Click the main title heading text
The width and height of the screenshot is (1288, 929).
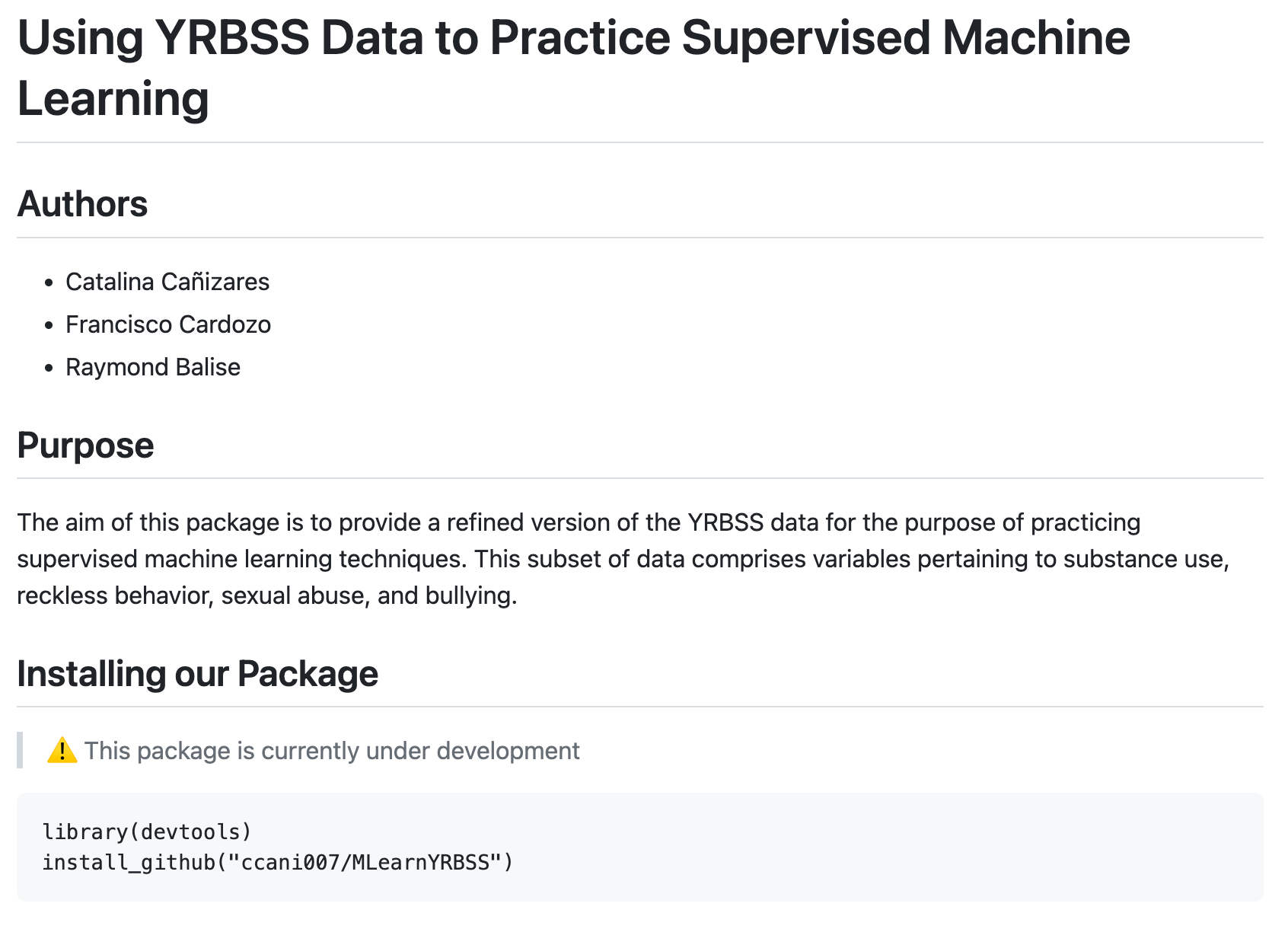pyautogui.click(x=572, y=38)
